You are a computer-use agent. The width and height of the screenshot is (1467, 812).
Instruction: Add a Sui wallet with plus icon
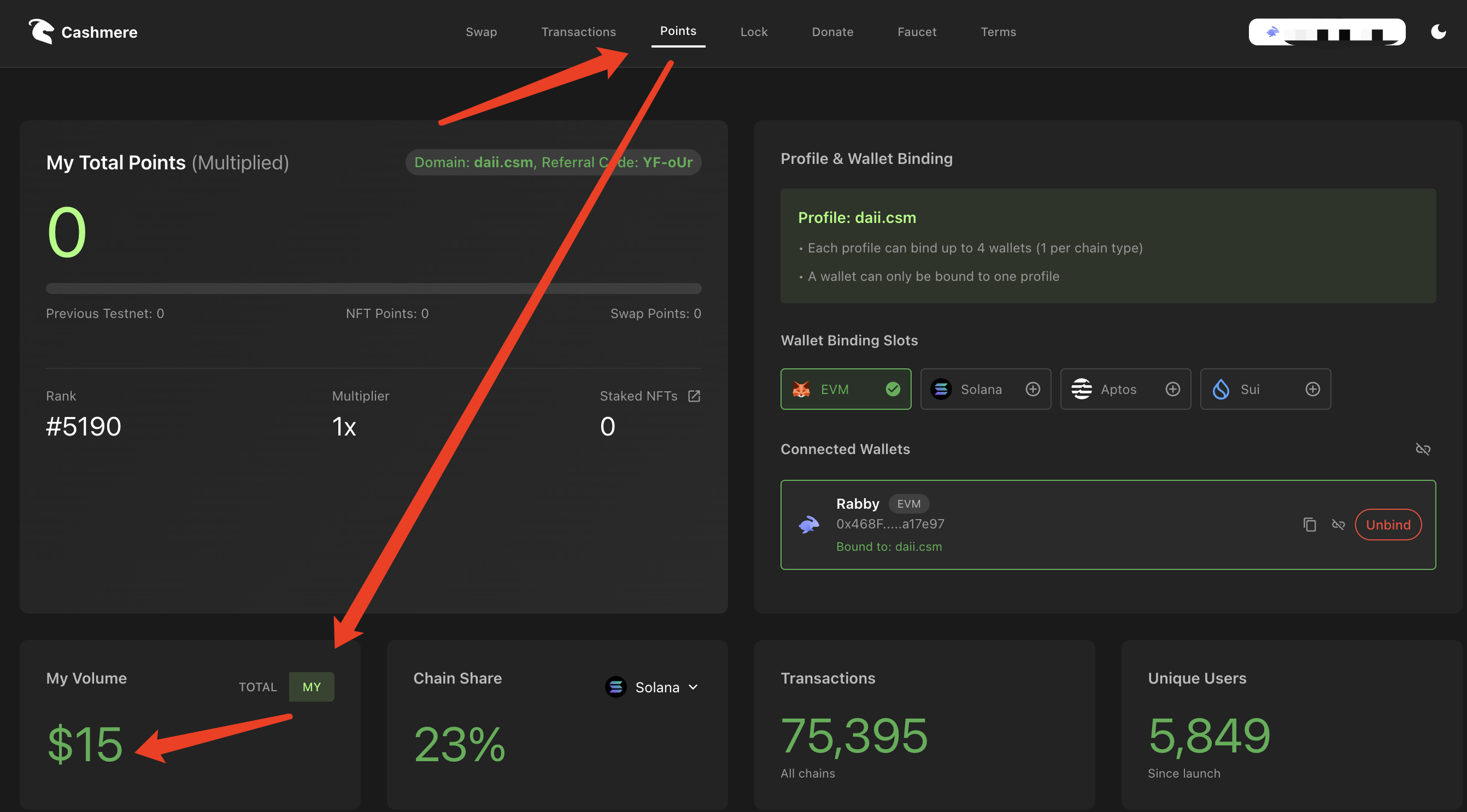click(1312, 389)
